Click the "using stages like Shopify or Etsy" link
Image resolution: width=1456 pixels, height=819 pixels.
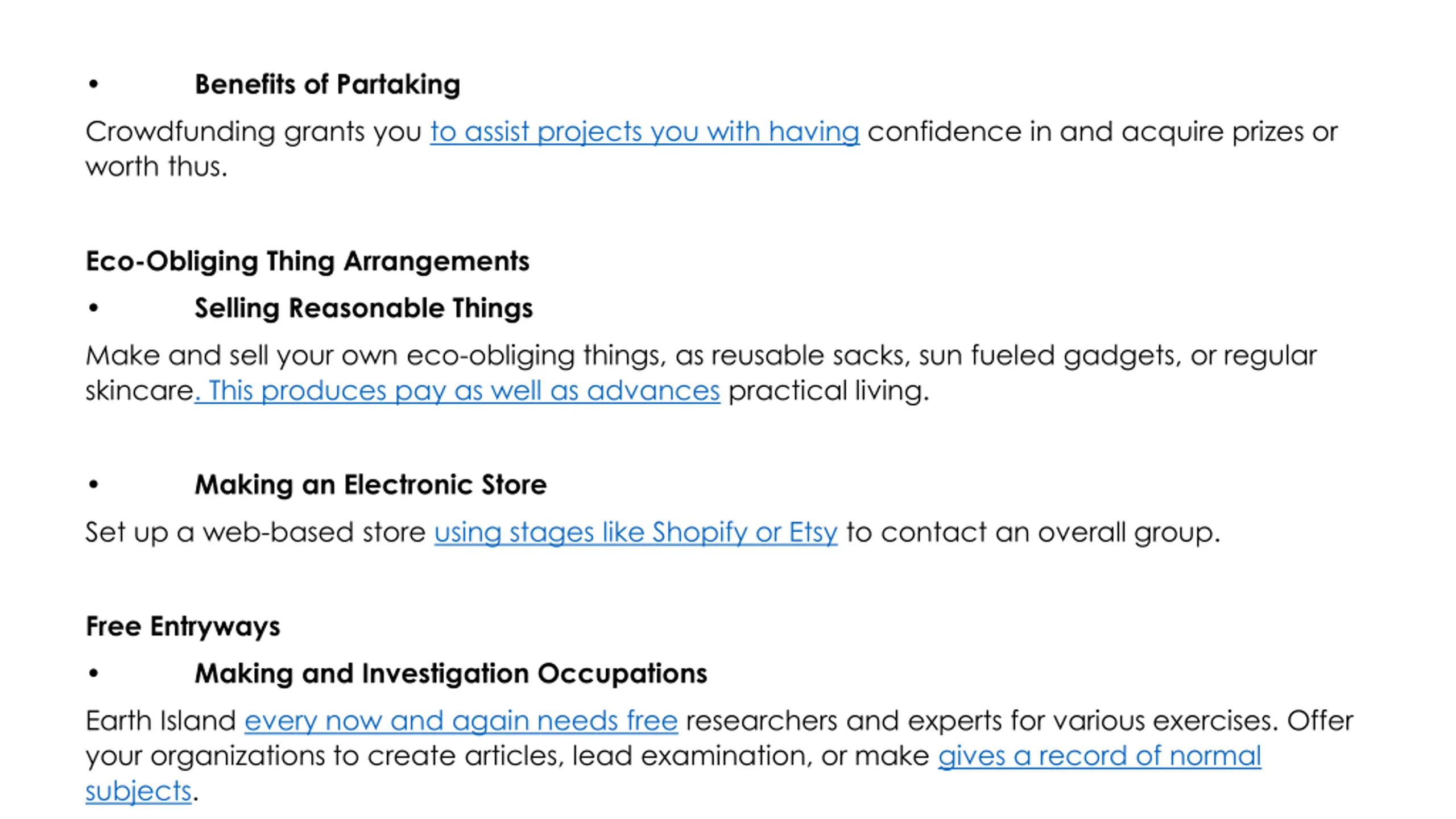click(x=636, y=532)
